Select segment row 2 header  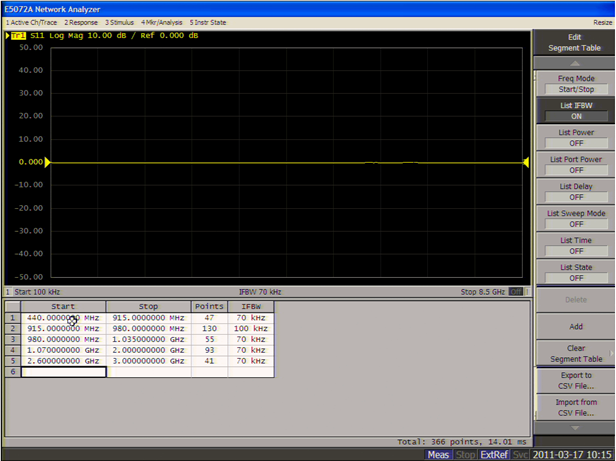point(13,329)
